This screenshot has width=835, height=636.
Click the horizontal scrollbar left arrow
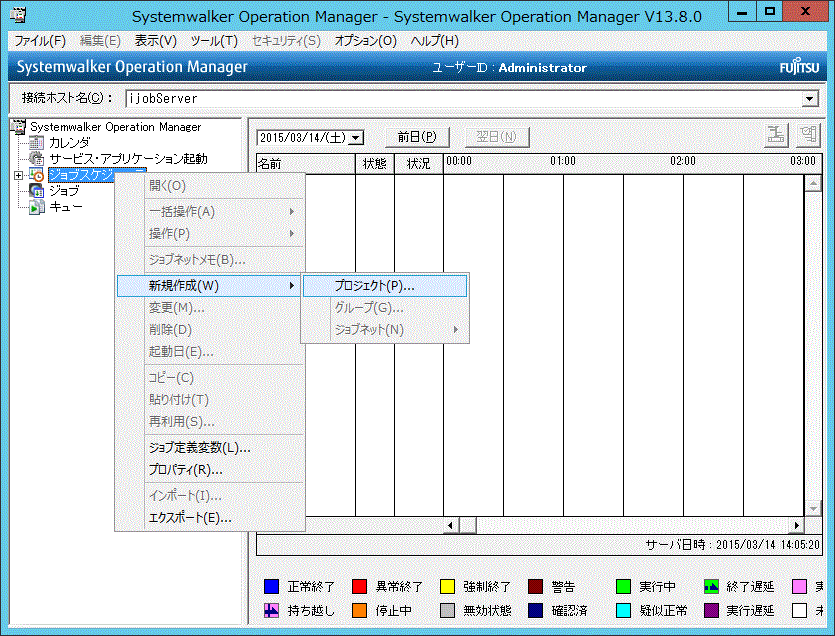pyautogui.click(x=451, y=525)
